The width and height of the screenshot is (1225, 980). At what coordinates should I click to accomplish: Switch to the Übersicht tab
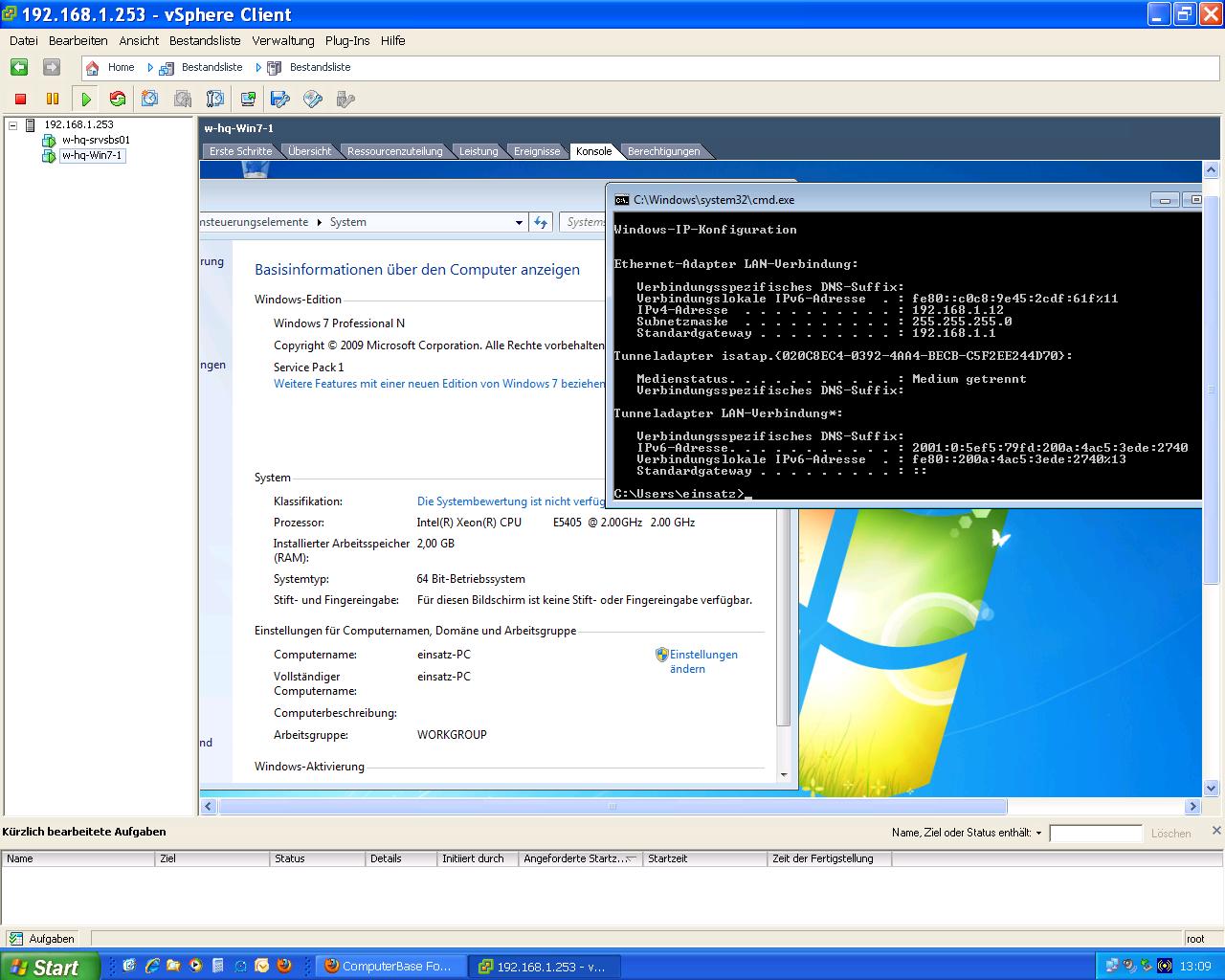point(309,151)
